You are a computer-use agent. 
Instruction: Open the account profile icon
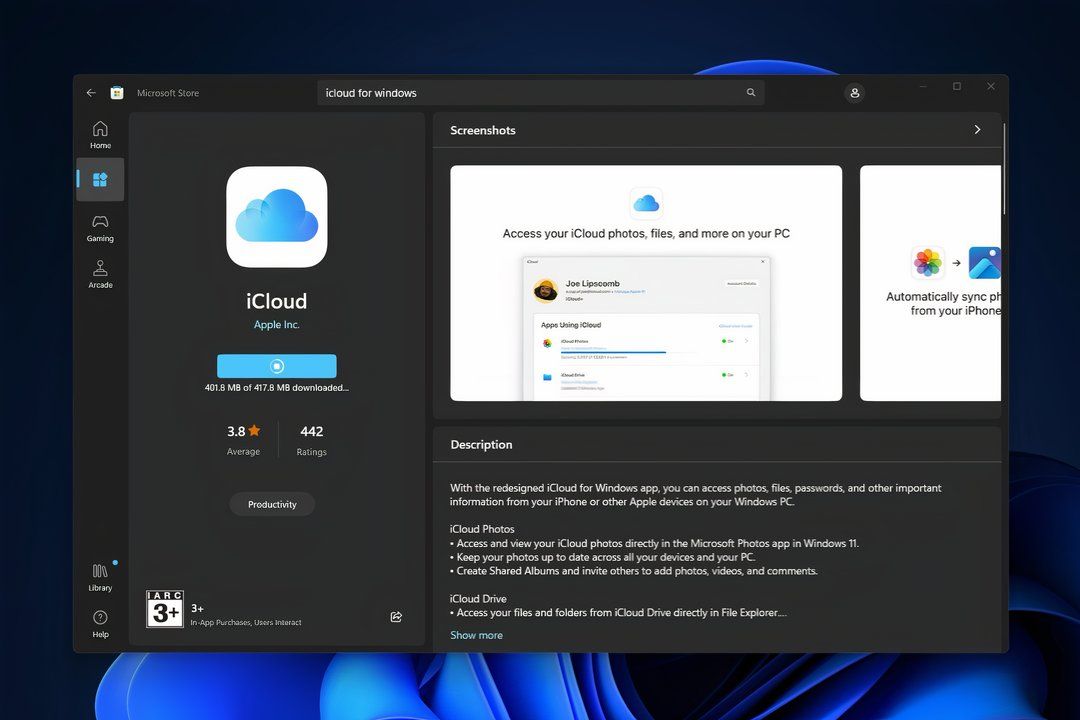[854, 92]
